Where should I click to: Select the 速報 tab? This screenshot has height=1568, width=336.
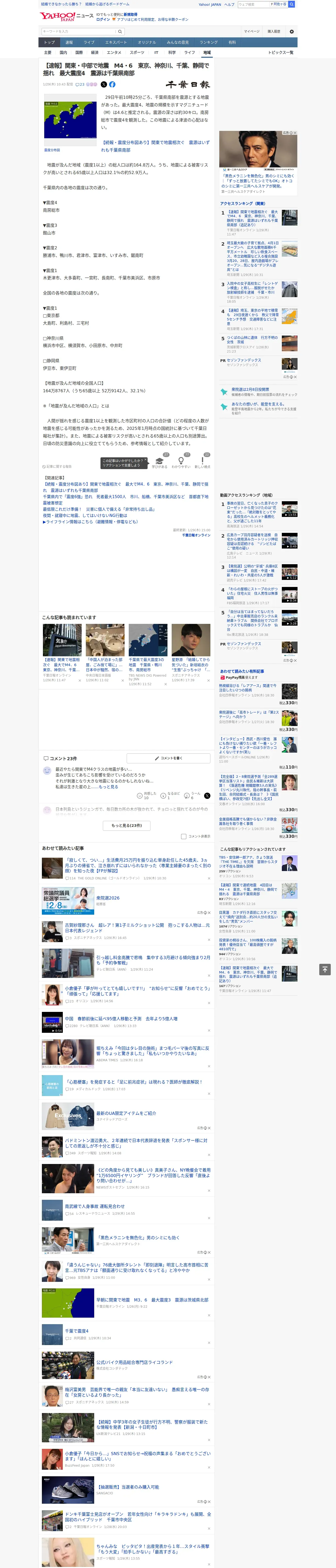[69, 43]
